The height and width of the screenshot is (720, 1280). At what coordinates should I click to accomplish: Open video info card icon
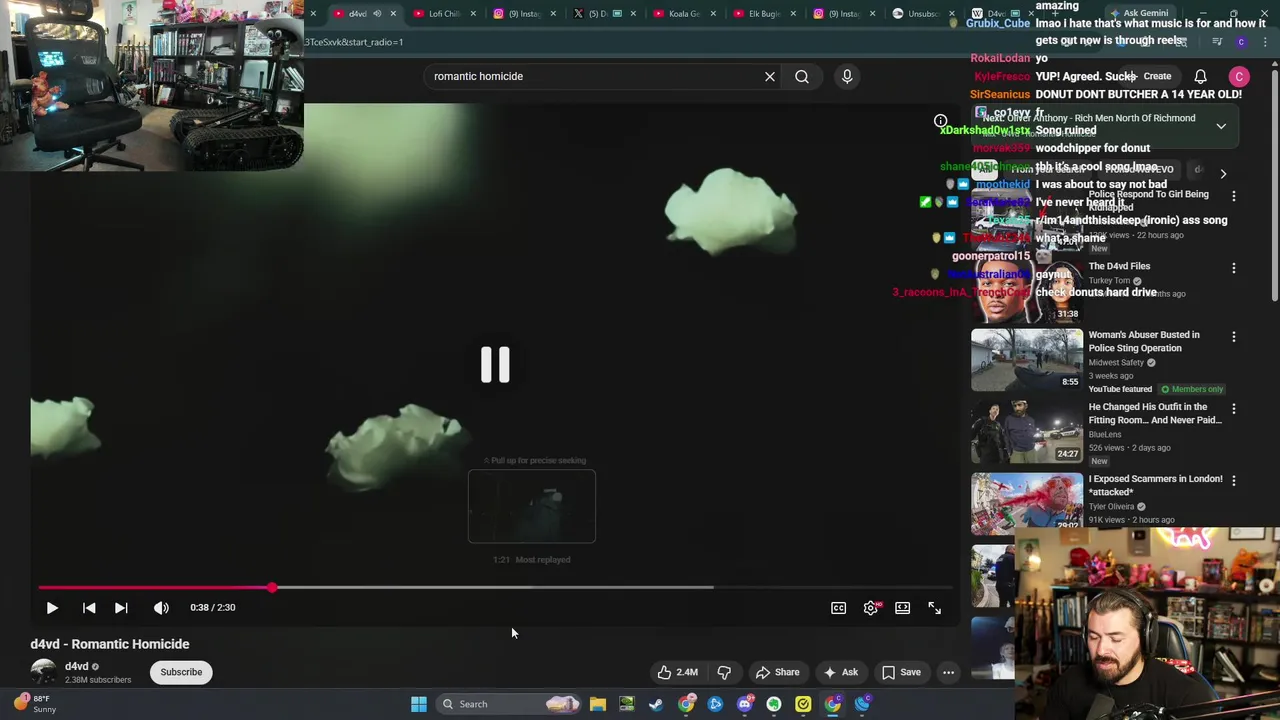tap(940, 121)
